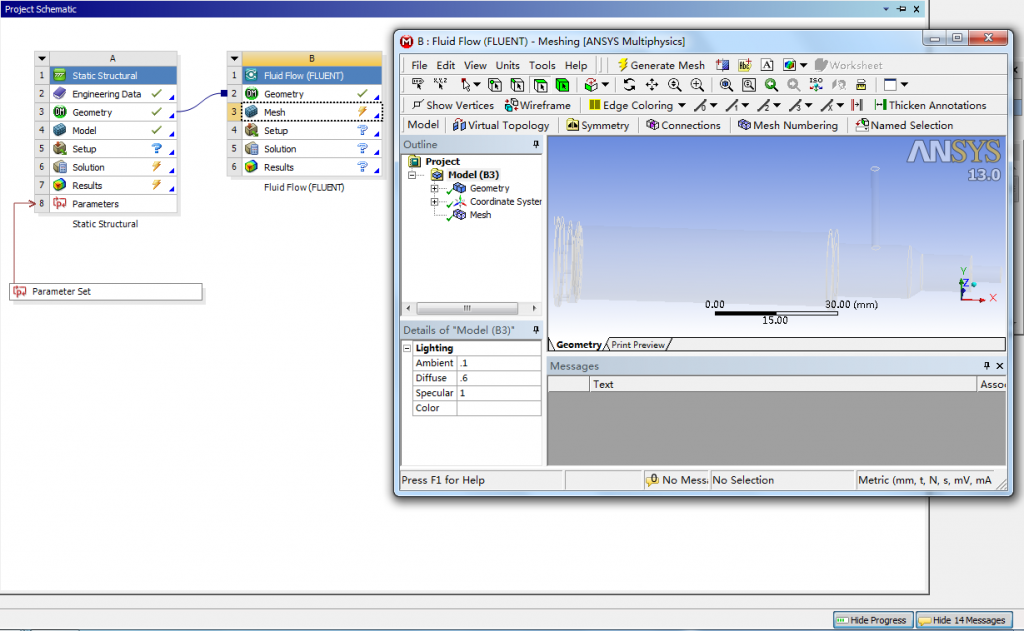This screenshot has width=1024, height=631.
Task: Collapse the Lighting section in Details
Action: (408, 348)
